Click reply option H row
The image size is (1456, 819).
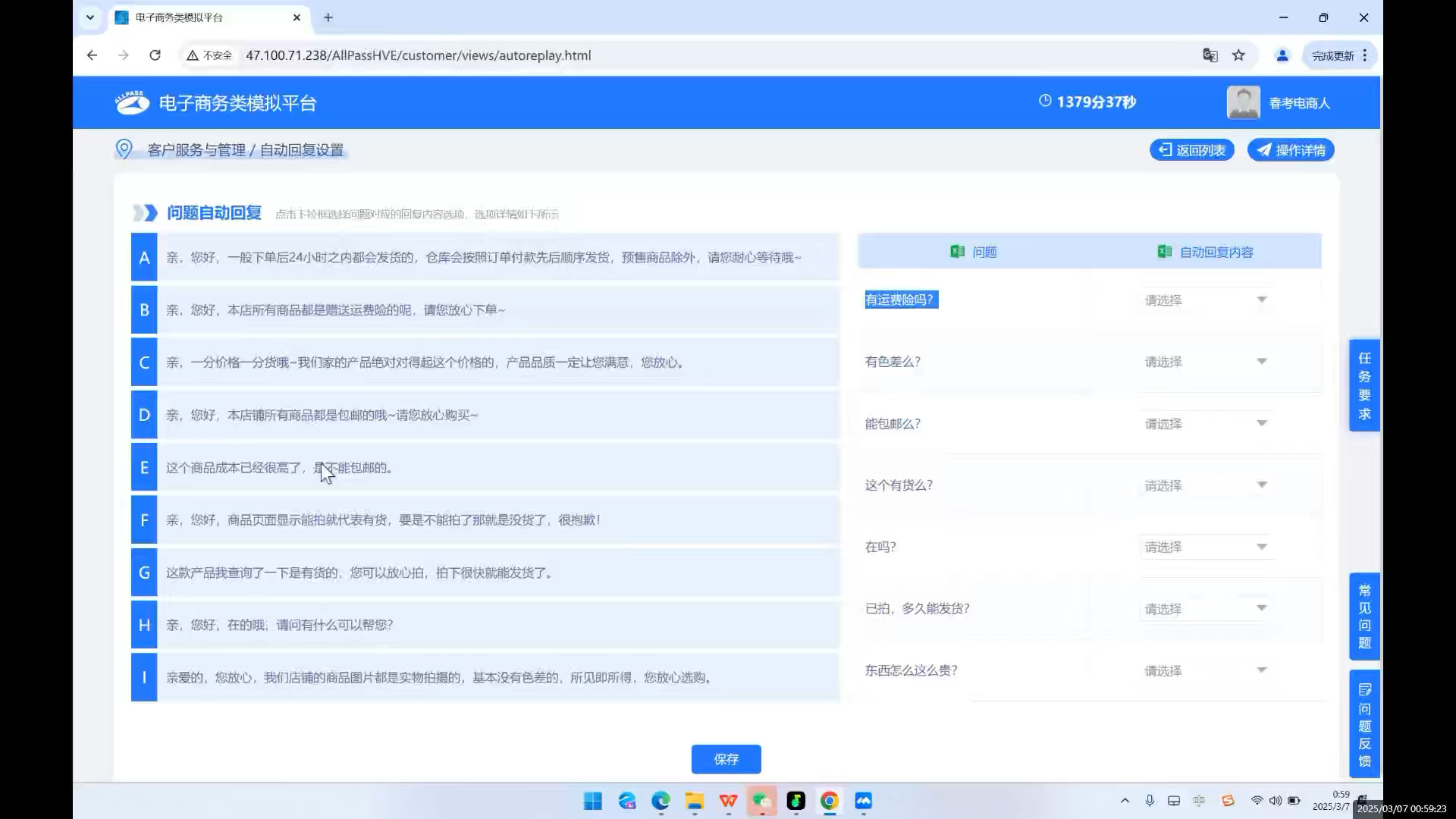485,625
